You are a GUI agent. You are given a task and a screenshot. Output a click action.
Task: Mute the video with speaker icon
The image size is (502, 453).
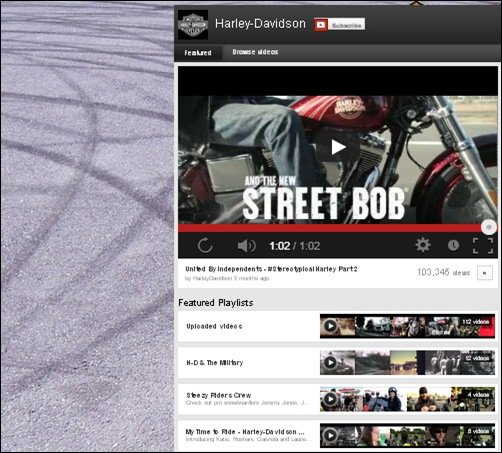click(246, 246)
